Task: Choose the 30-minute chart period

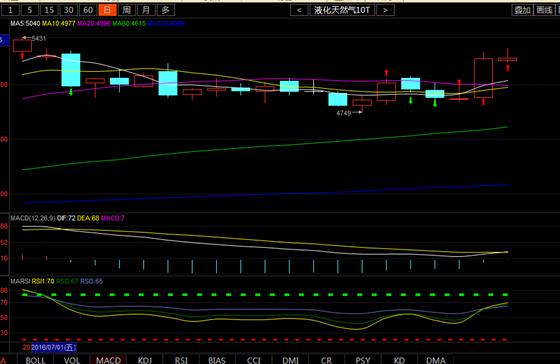Action: pos(69,10)
